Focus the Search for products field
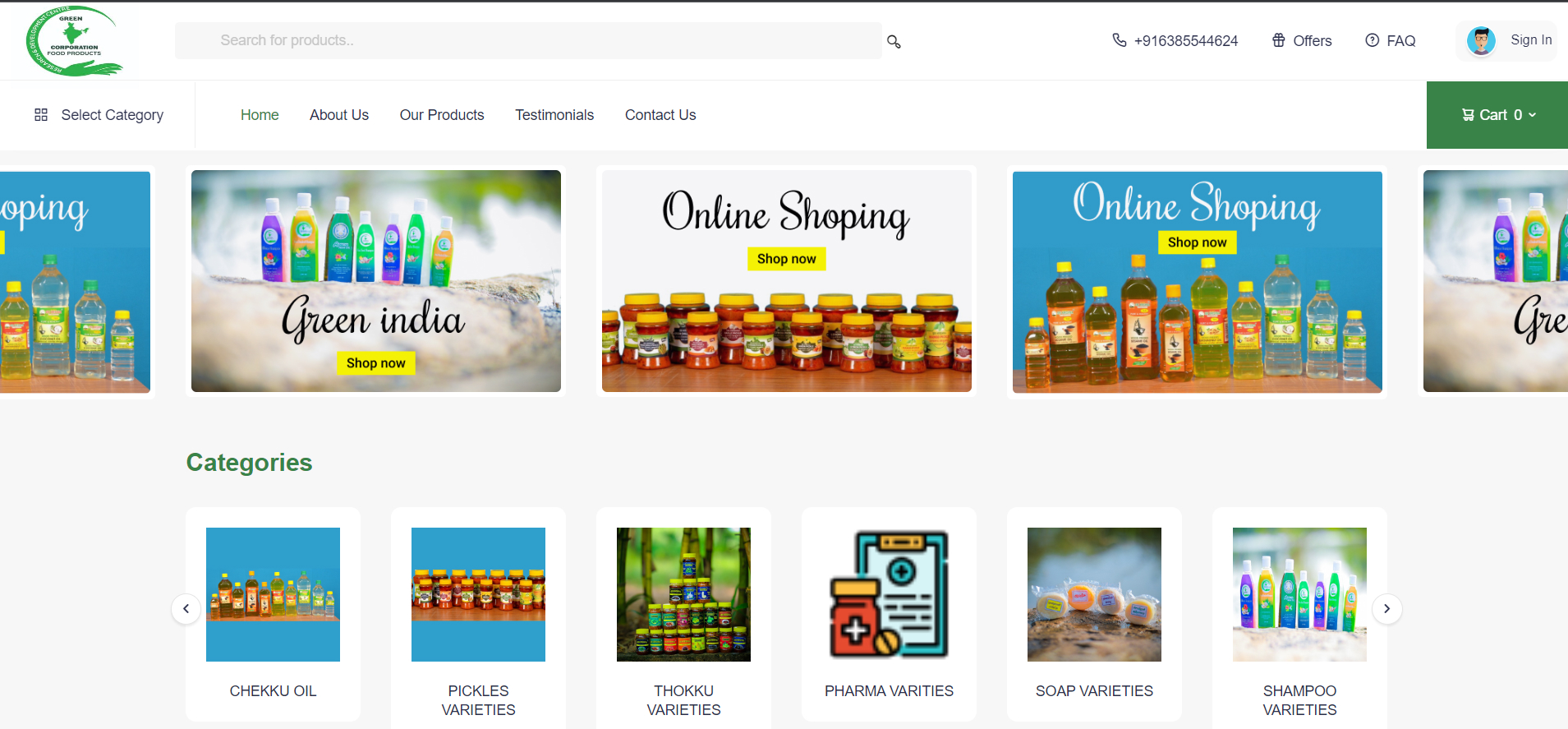 coord(528,40)
